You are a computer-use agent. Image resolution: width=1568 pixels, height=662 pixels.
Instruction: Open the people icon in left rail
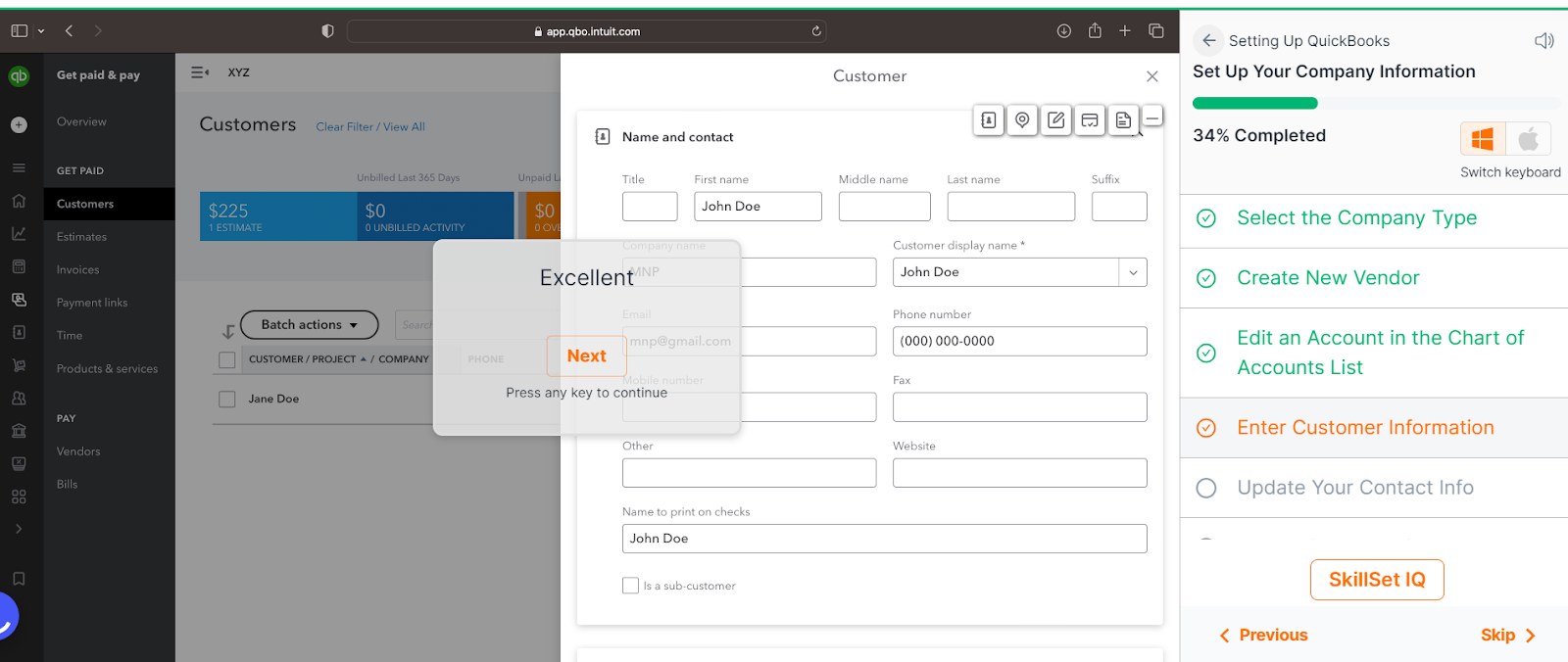(19, 399)
